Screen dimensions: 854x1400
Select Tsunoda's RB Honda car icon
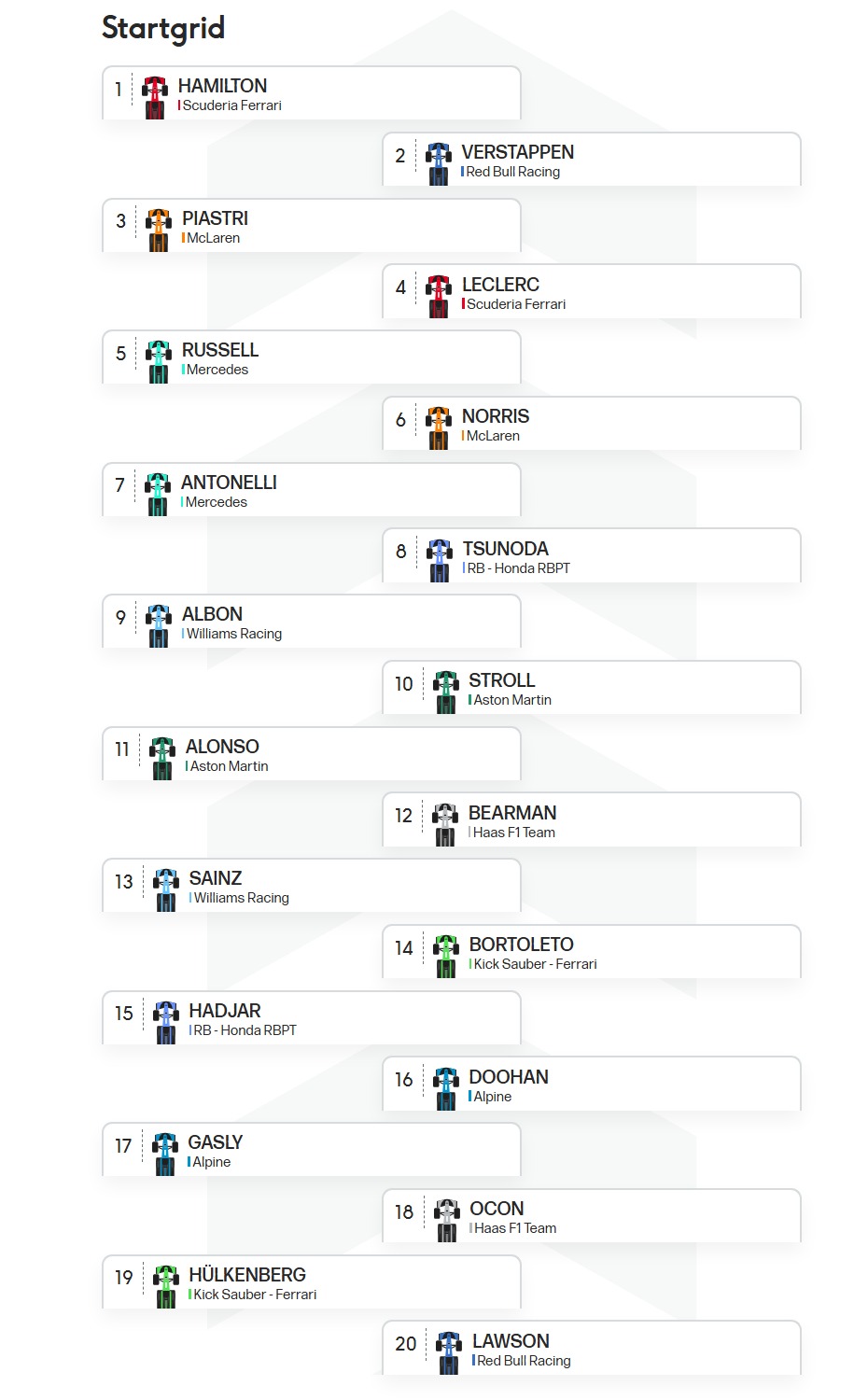tap(440, 560)
